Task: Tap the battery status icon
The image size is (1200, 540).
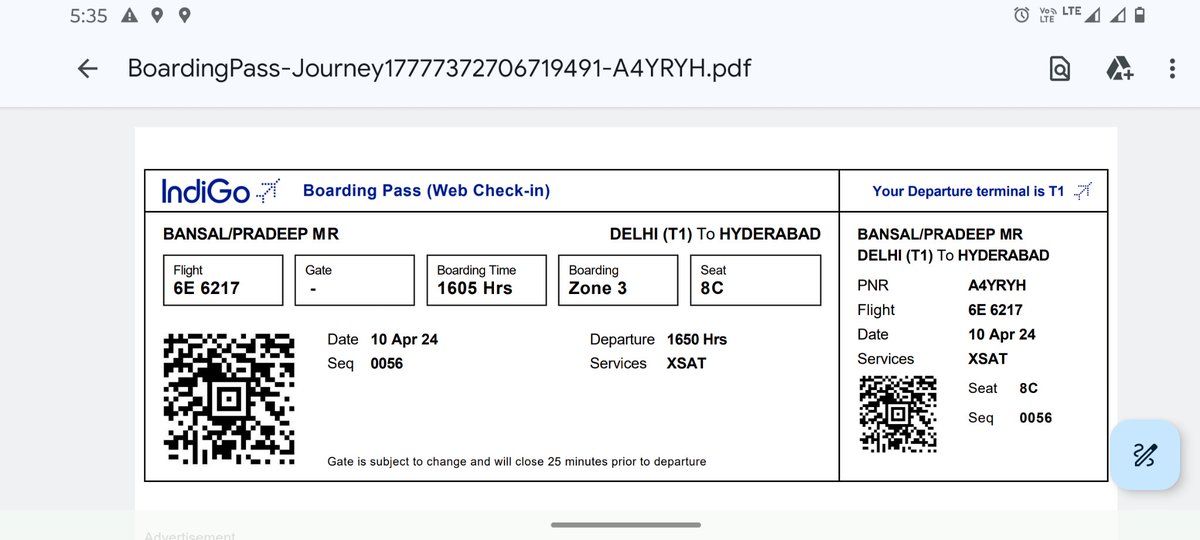Action: (1140, 15)
